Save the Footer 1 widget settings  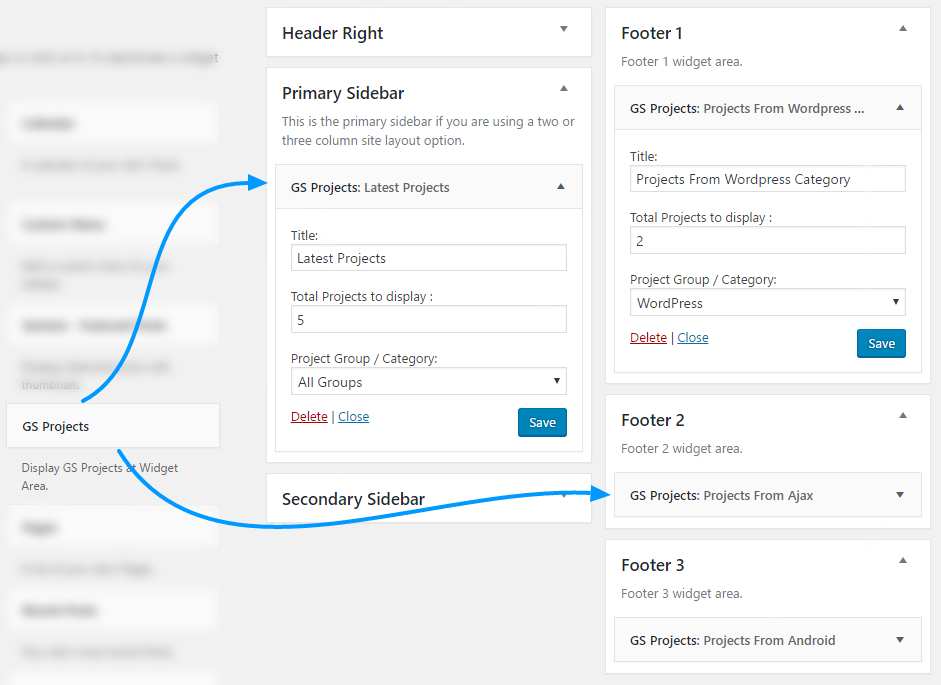[x=881, y=343]
